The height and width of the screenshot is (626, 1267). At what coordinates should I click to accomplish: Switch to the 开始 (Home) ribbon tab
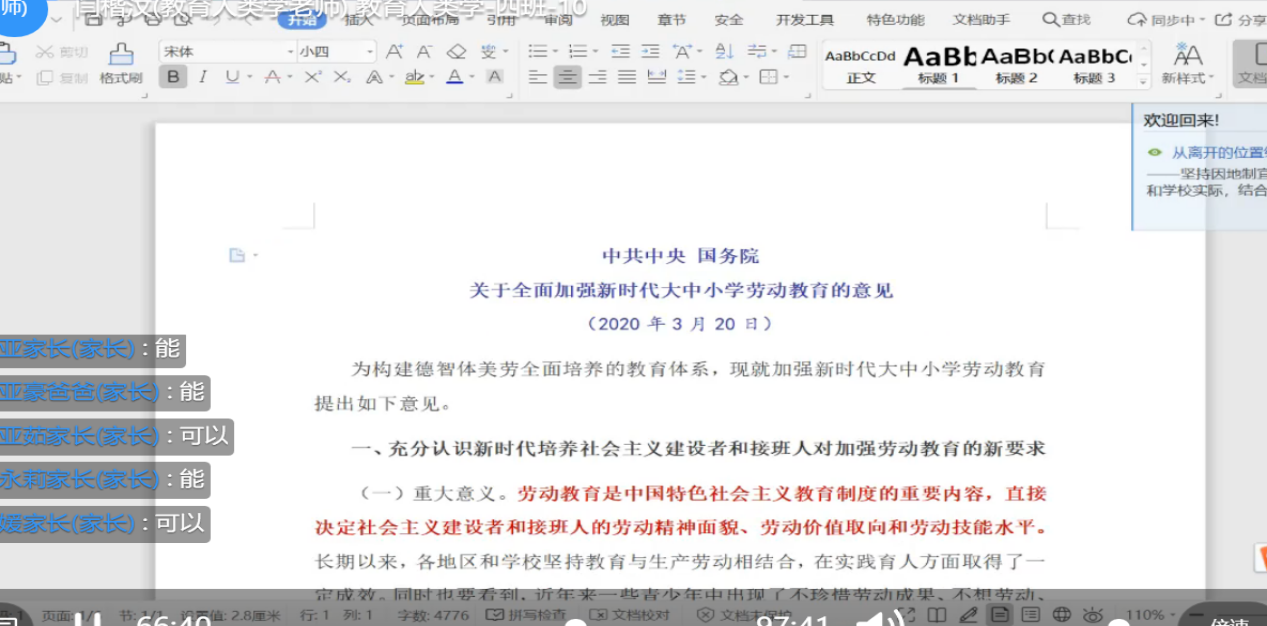301,20
